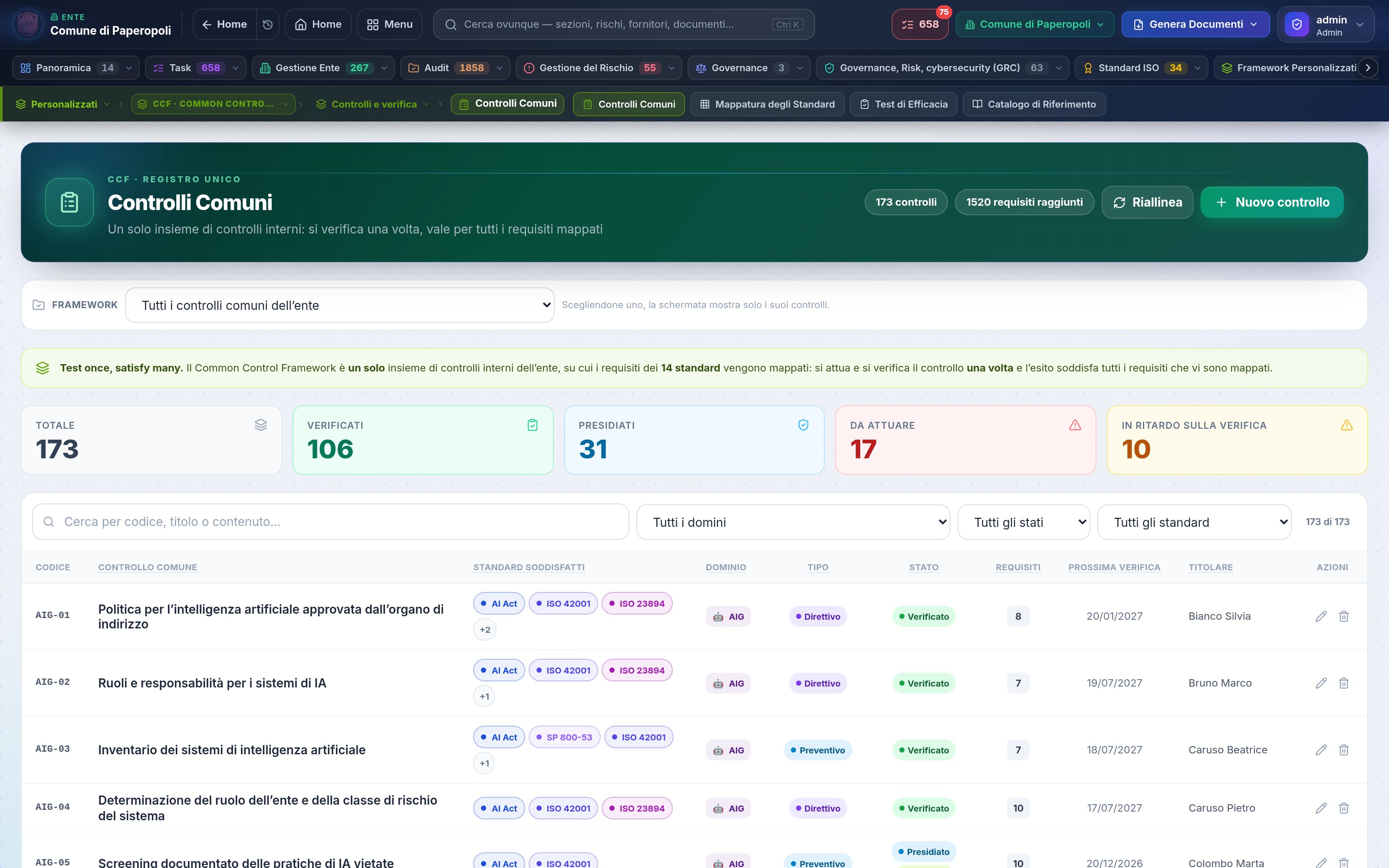Open the Gestione del Rischio navigation menu

click(x=599, y=68)
